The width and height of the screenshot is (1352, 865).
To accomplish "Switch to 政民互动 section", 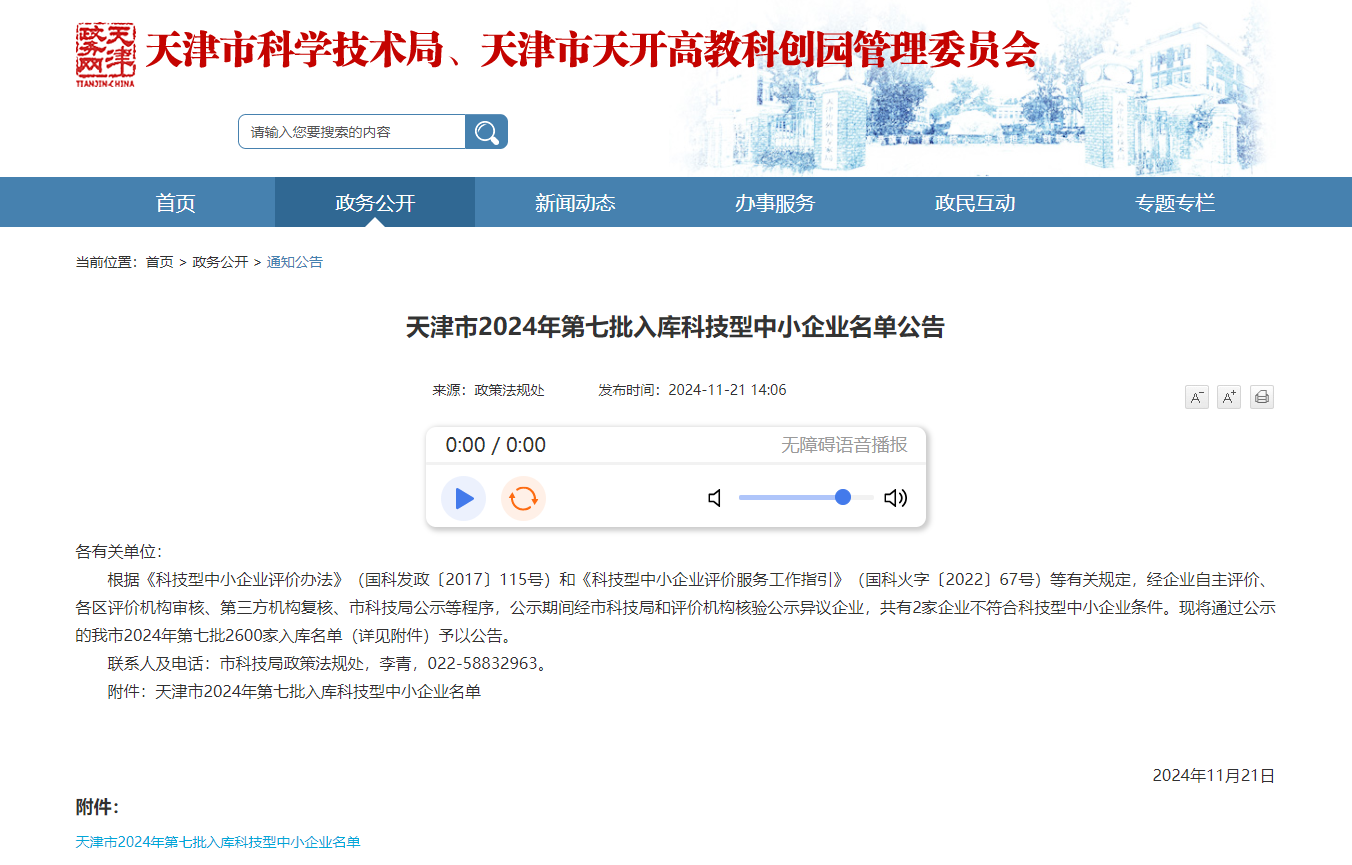I will 975,203.
